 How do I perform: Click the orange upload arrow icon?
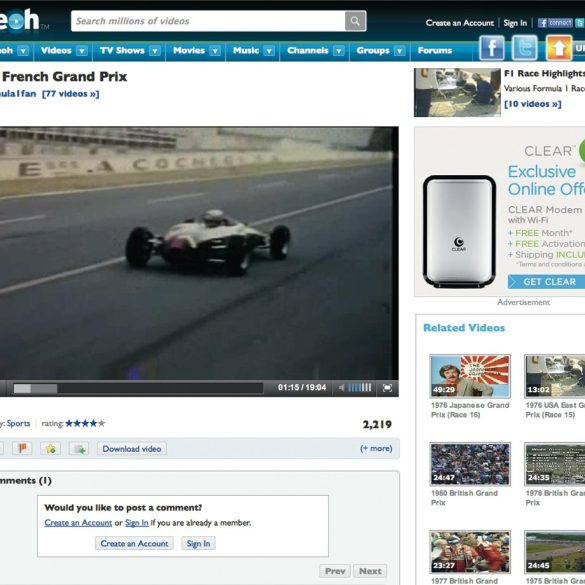(559, 48)
